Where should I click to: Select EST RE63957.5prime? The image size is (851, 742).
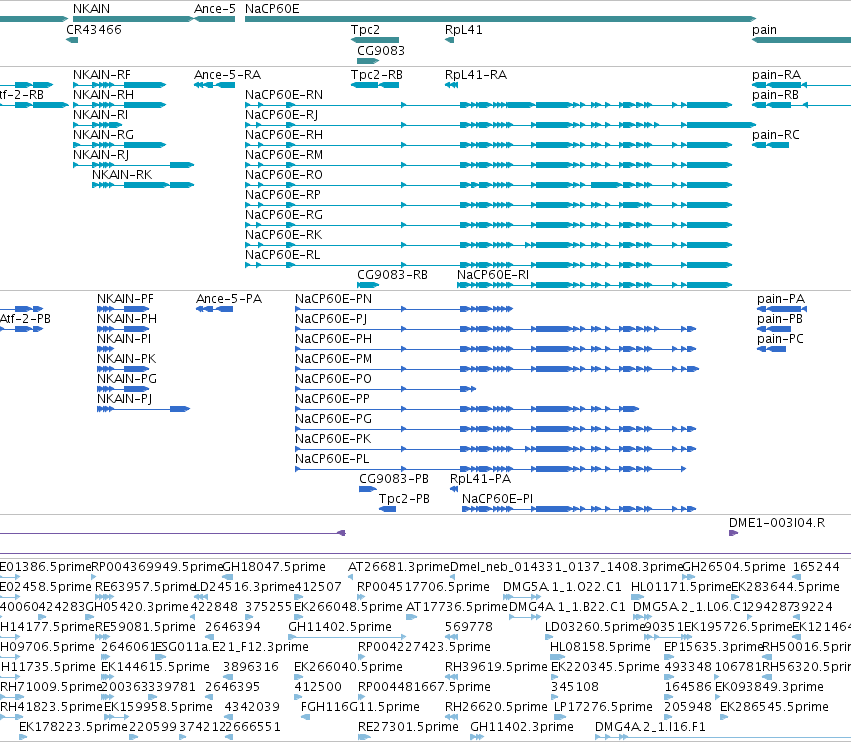[145, 587]
